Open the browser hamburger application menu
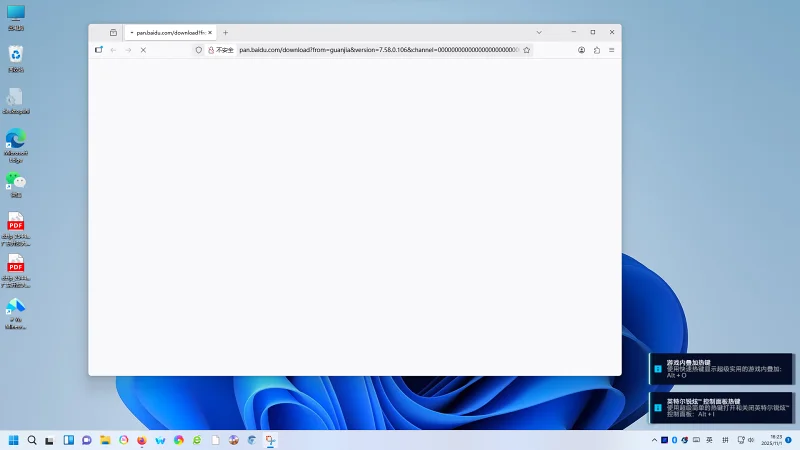The height and width of the screenshot is (450, 800). click(x=612, y=50)
